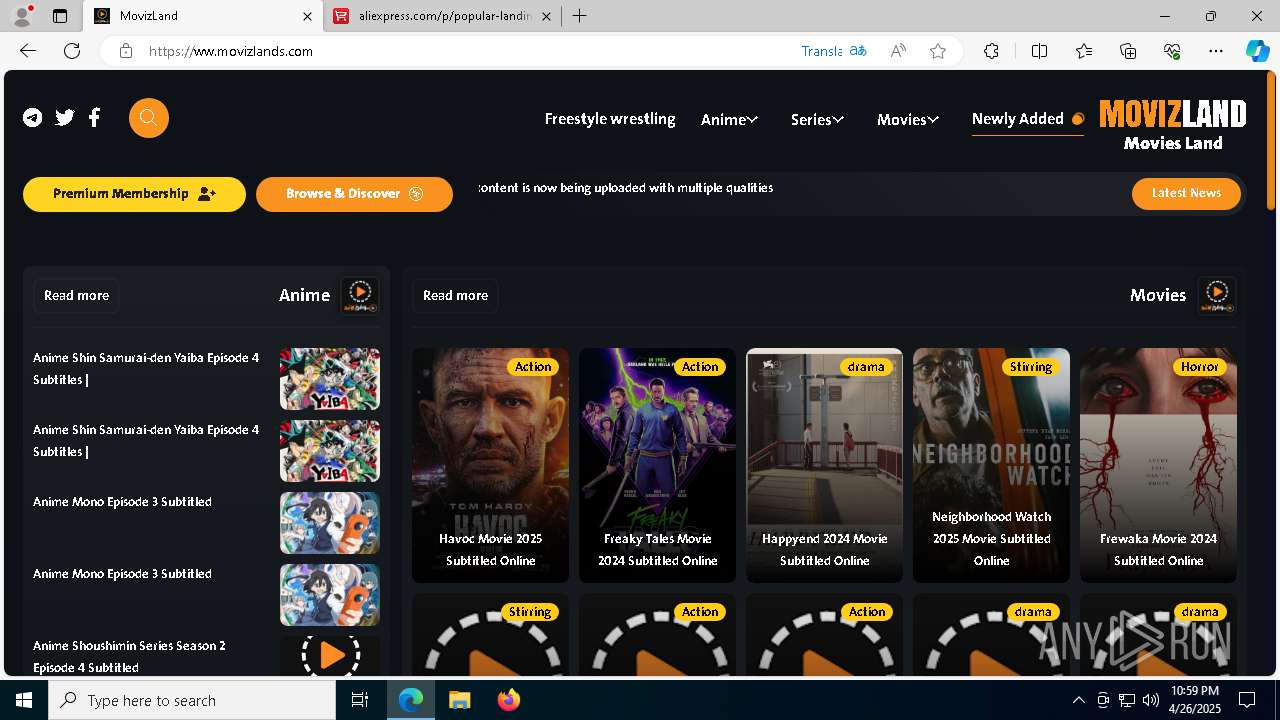The height and width of the screenshot is (720, 1280).
Task: Click the Premium Membership button
Action: click(x=134, y=194)
